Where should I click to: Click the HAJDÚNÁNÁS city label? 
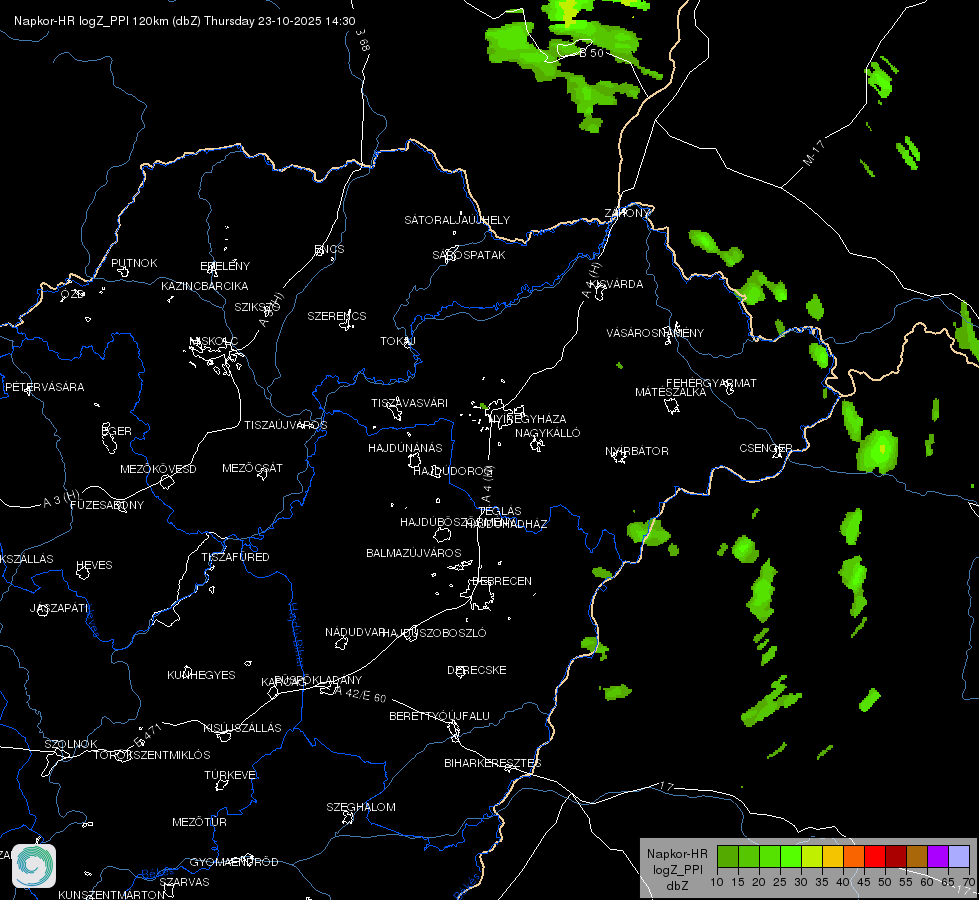click(405, 448)
